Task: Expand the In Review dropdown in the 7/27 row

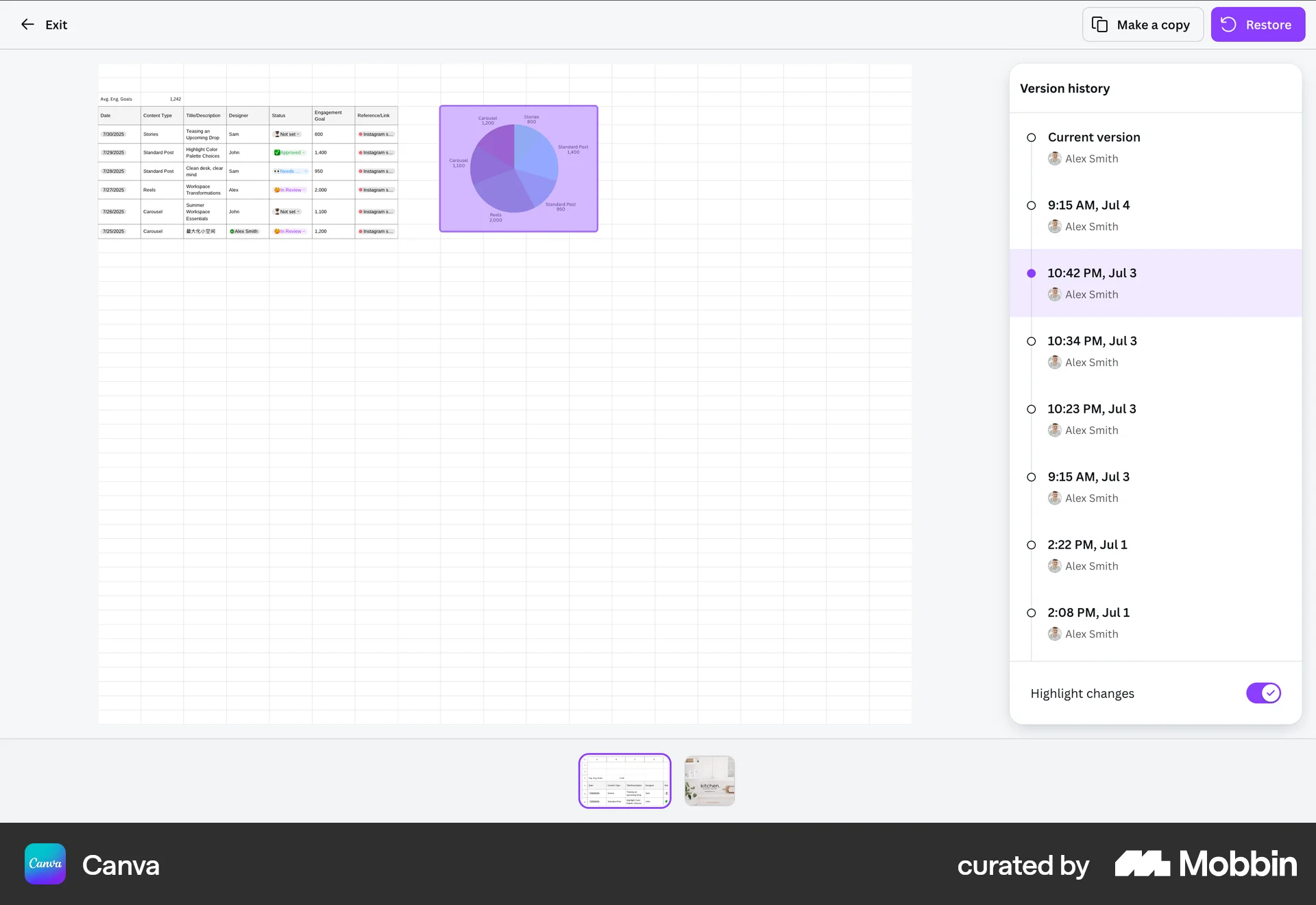Action: point(304,190)
